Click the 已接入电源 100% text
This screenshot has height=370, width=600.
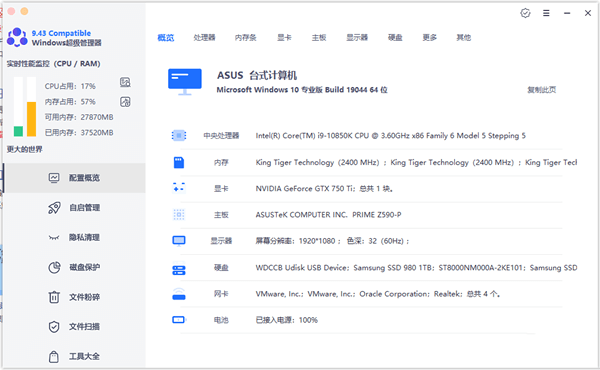[287, 320]
